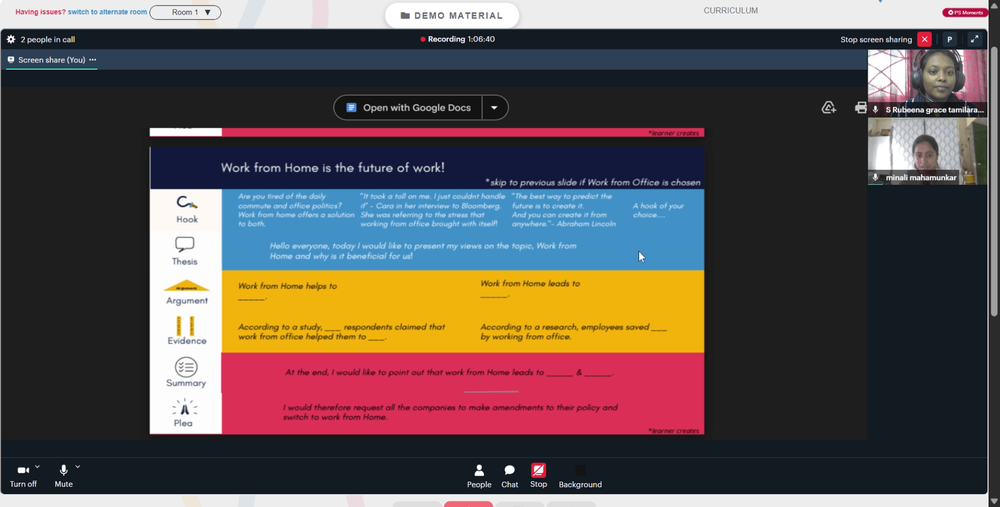The width and height of the screenshot is (1000, 507).
Task: Click the slide title 'Work from Home is the future of work!'
Action: point(332,168)
